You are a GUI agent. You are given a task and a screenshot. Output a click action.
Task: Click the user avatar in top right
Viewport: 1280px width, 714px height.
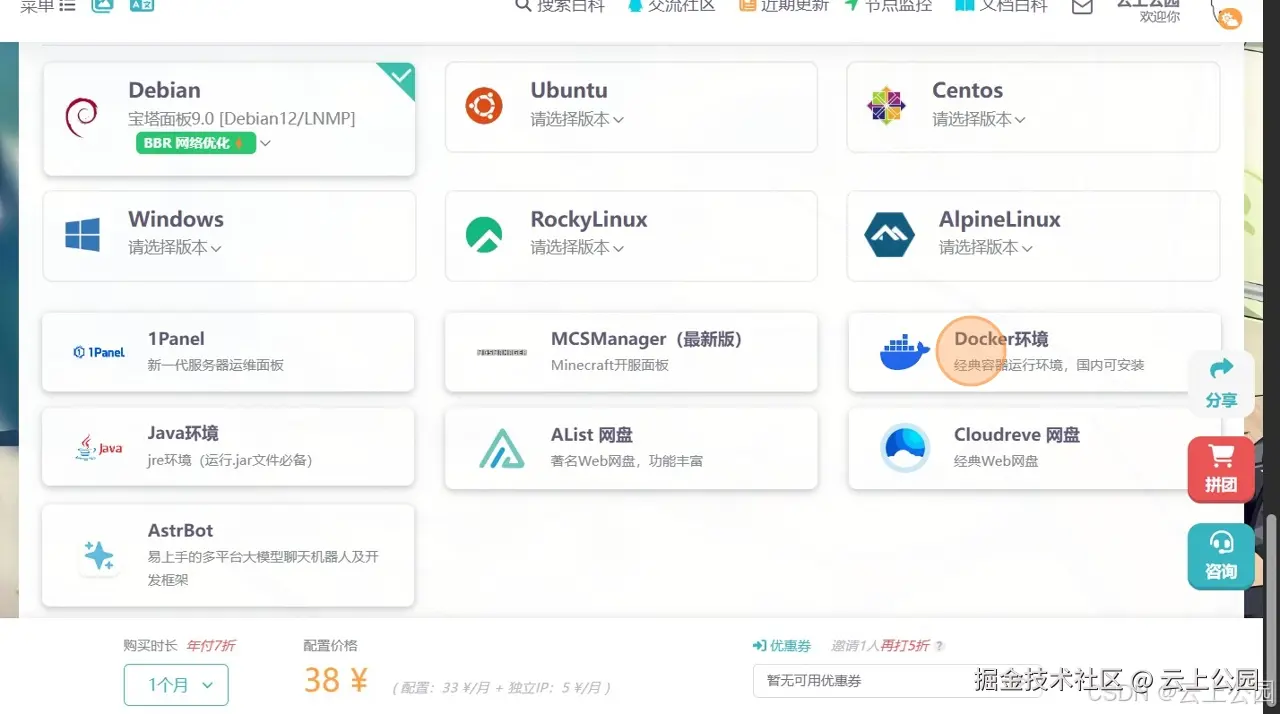pyautogui.click(x=1226, y=14)
